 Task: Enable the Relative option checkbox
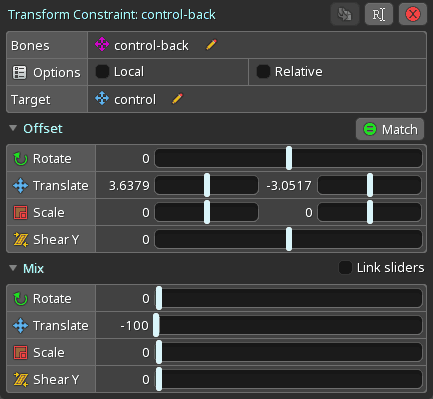263,72
